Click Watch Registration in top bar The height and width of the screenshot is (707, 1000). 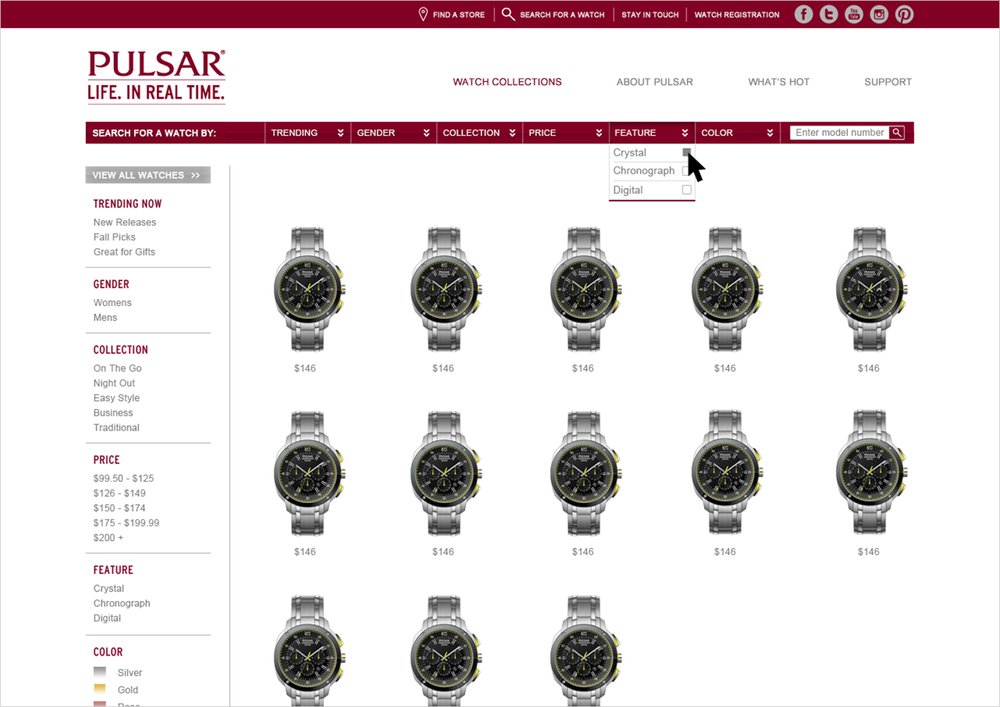[737, 15]
